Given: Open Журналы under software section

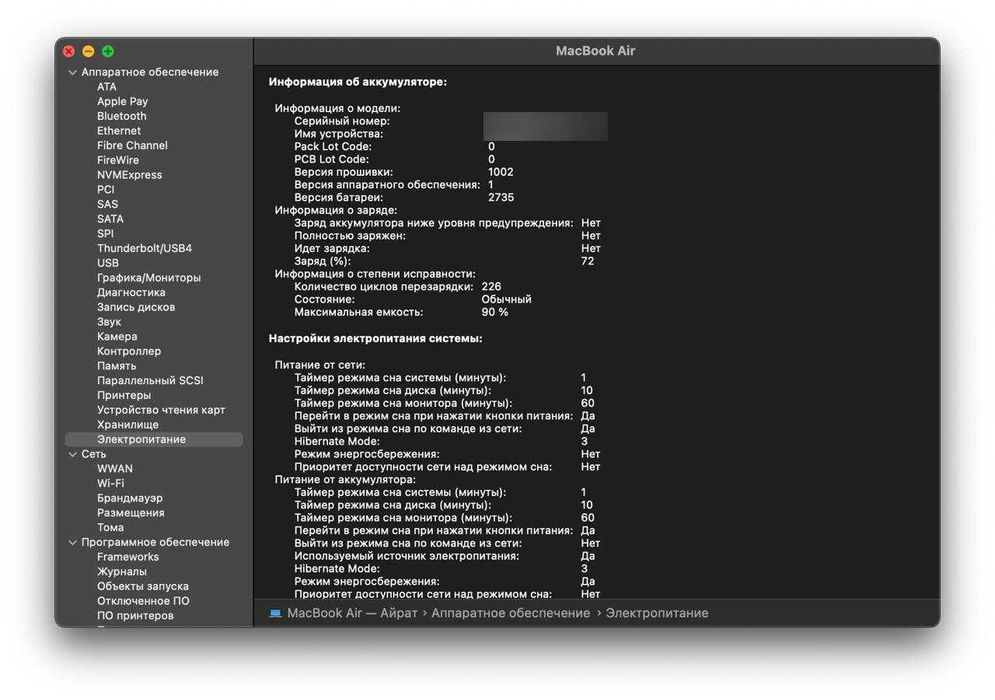Looking at the screenshot, I should [x=121, y=571].
